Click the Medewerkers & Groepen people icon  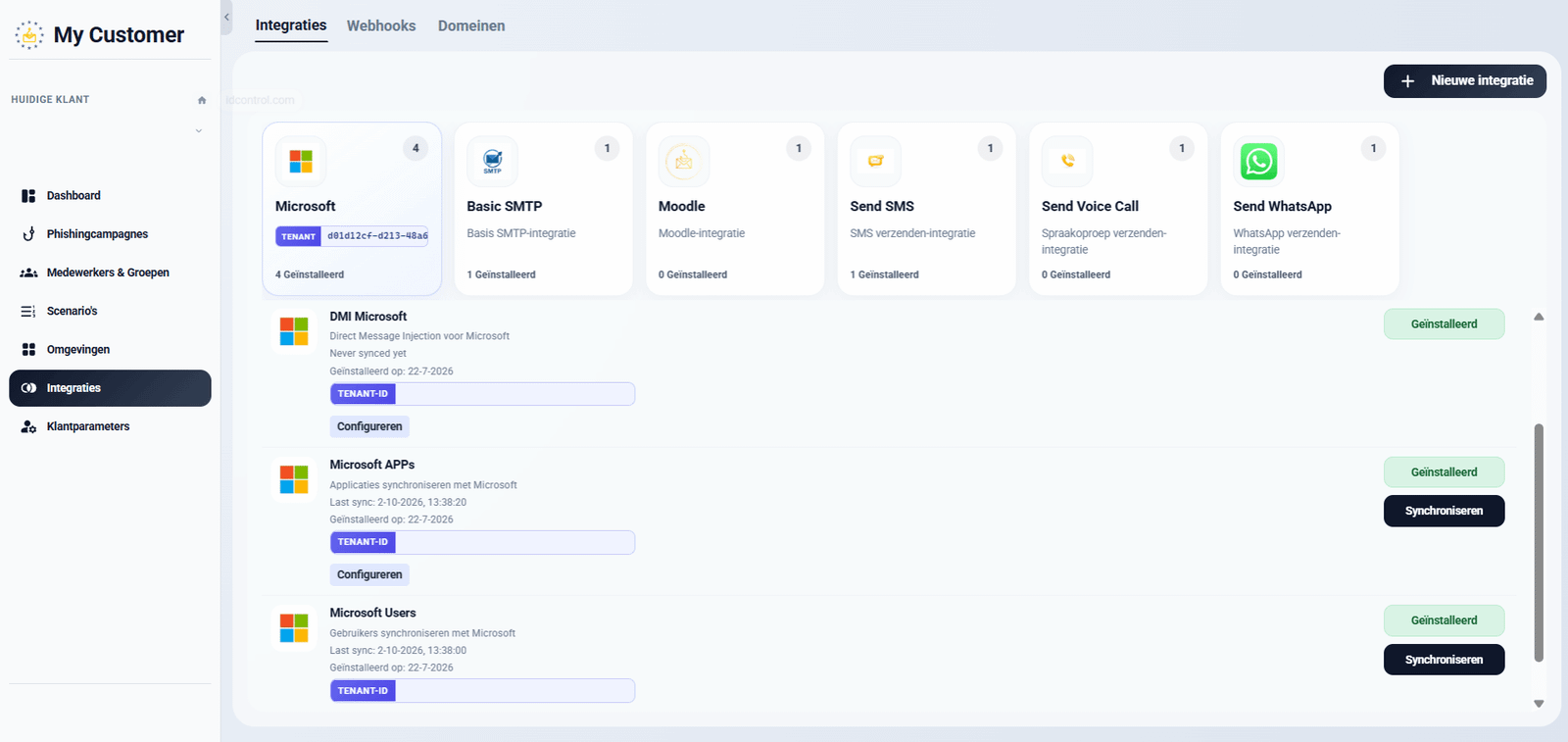click(x=28, y=272)
